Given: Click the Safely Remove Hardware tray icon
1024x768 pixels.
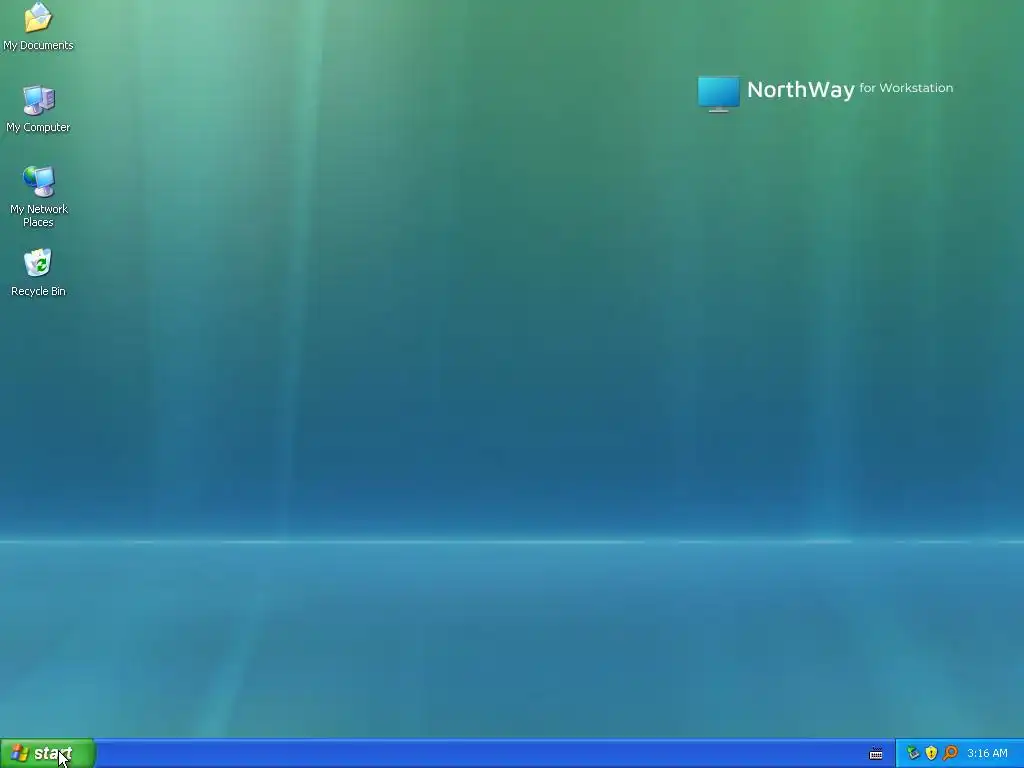Looking at the screenshot, I should tap(913, 754).
